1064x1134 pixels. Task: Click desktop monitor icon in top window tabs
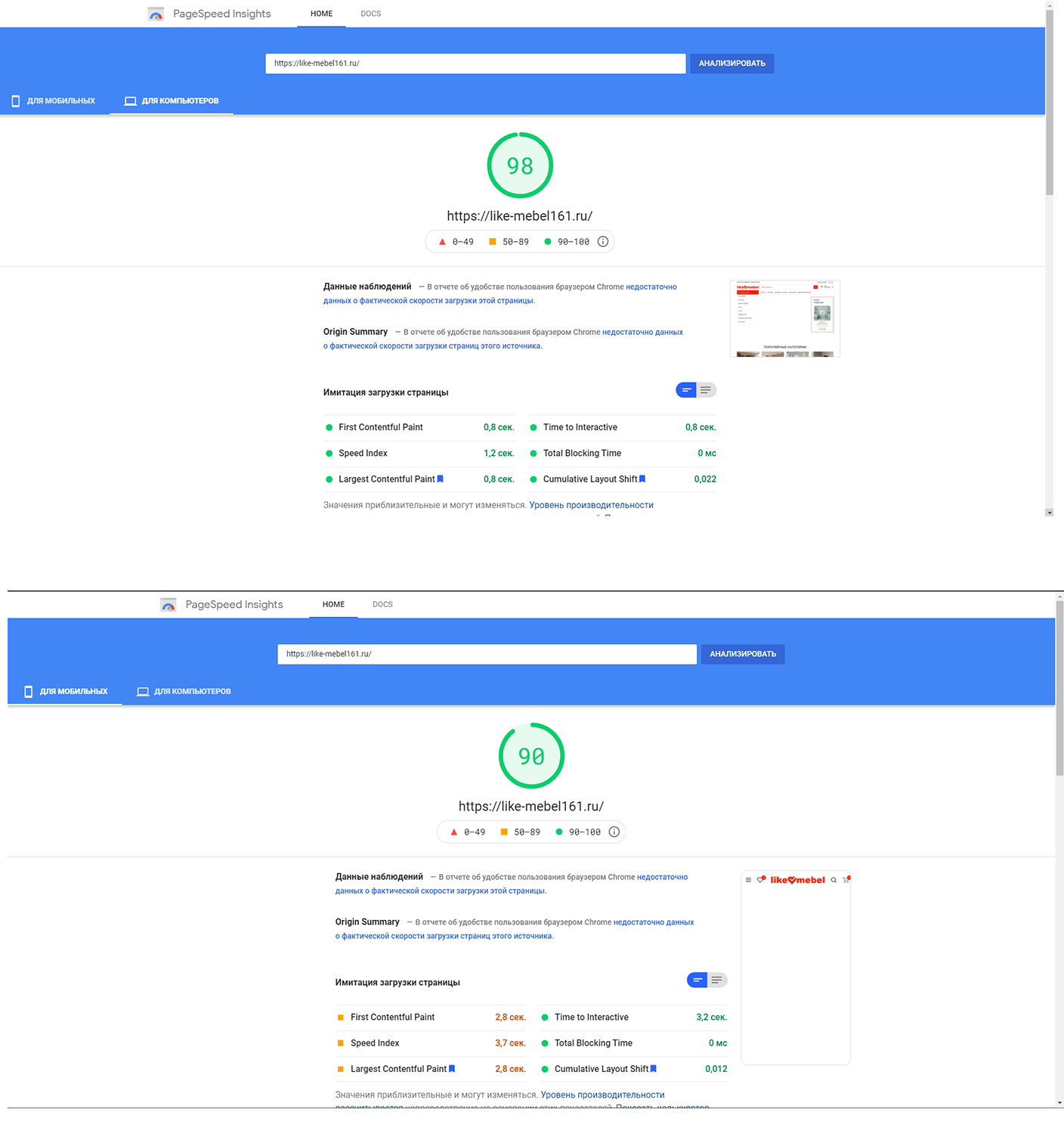(x=130, y=101)
